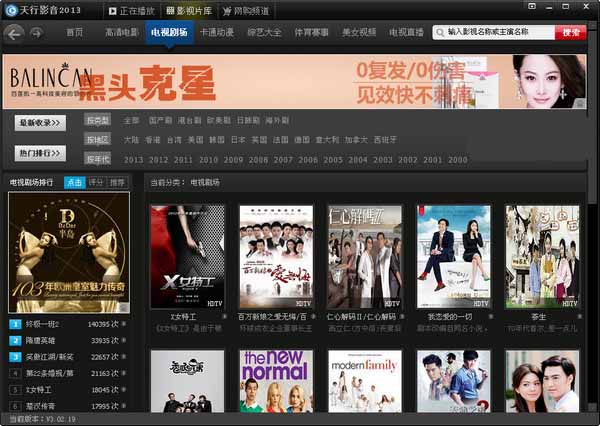The width and height of the screenshot is (600, 426).
Task: Click rank 1 badge for 终极一班2
Action: [x=15, y=324]
